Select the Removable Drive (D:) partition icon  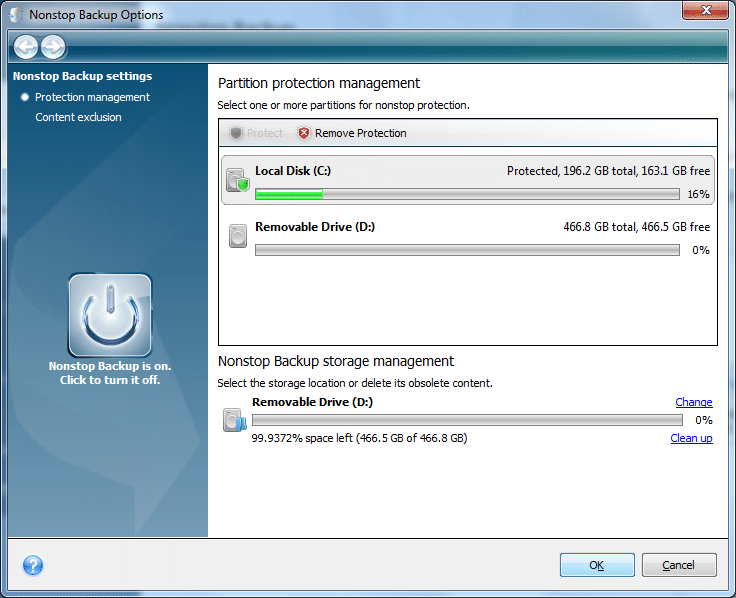(238, 236)
